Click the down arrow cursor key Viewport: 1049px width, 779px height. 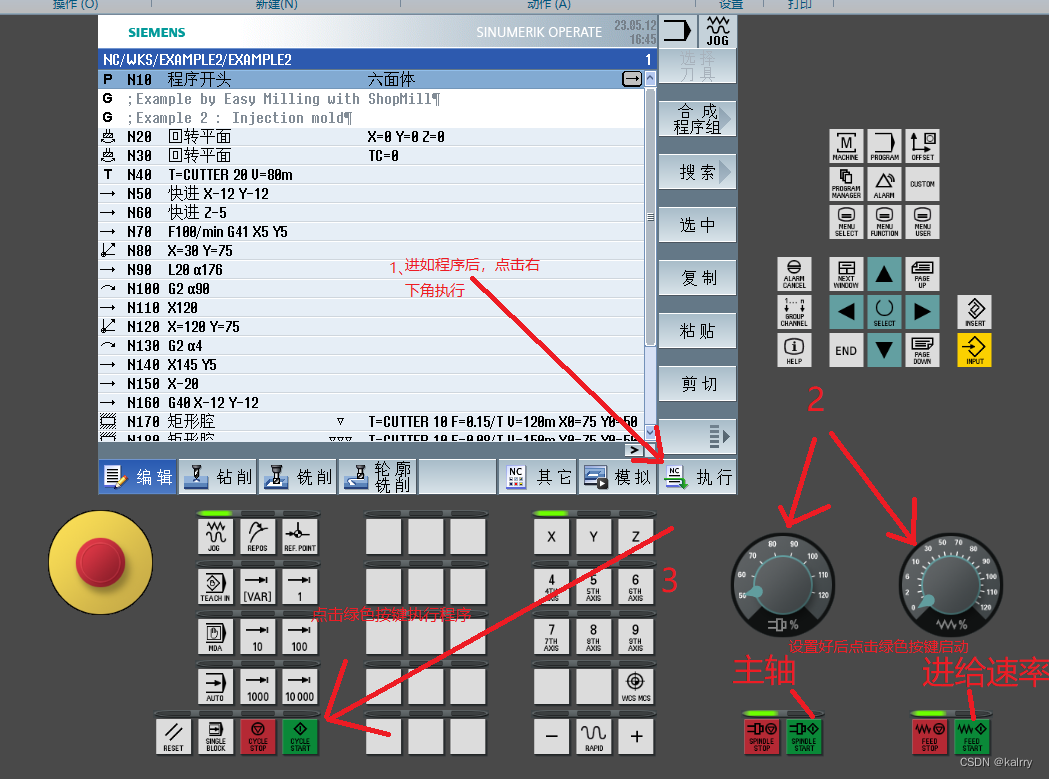pyautogui.click(x=884, y=350)
